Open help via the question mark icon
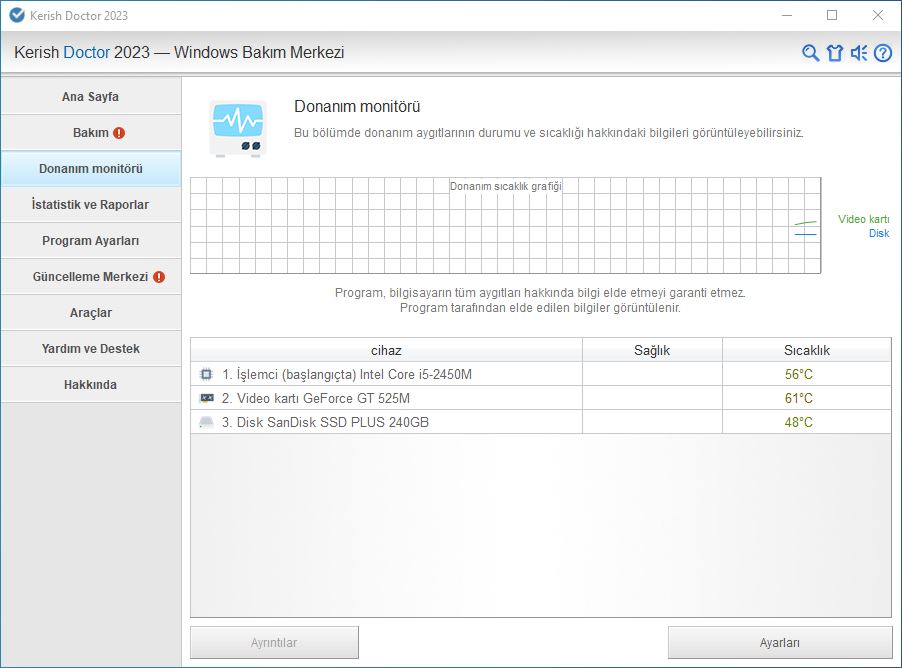 (x=883, y=53)
